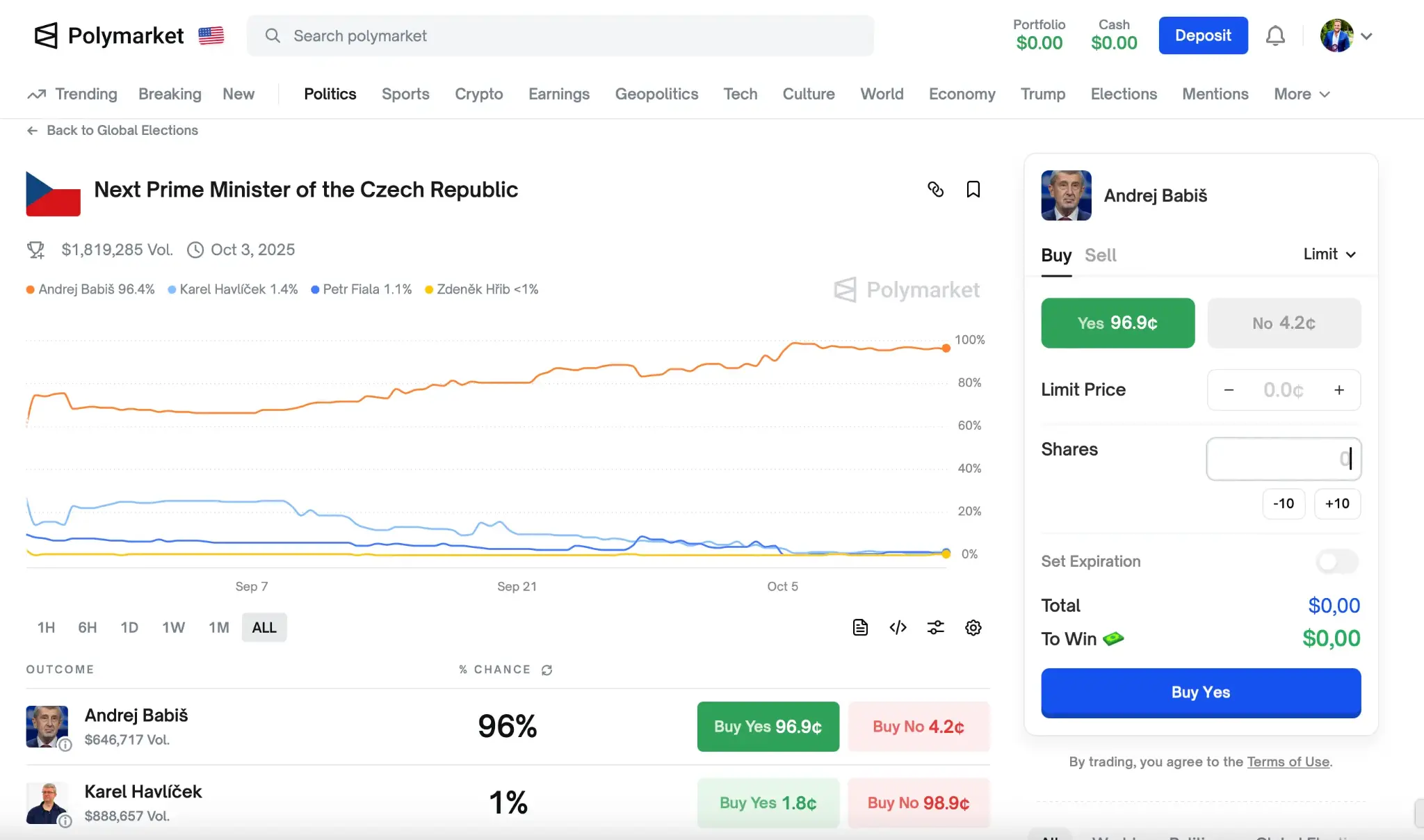Open the Limit order type dropdown
The height and width of the screenshot is (840, 1424).
tap(1329, 255)
